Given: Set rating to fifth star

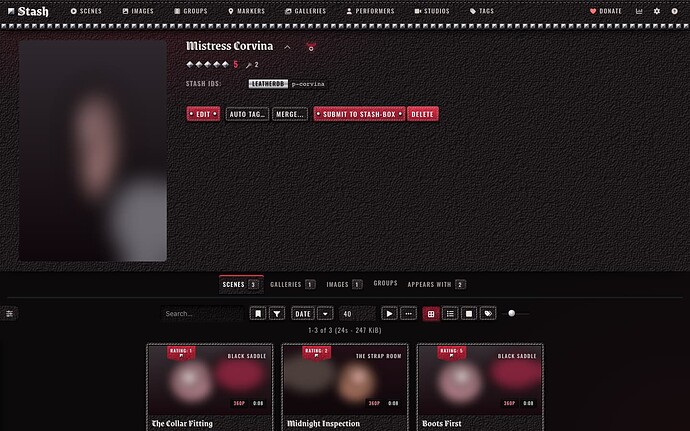Looking at the screenshot, I should click(225, 64).
